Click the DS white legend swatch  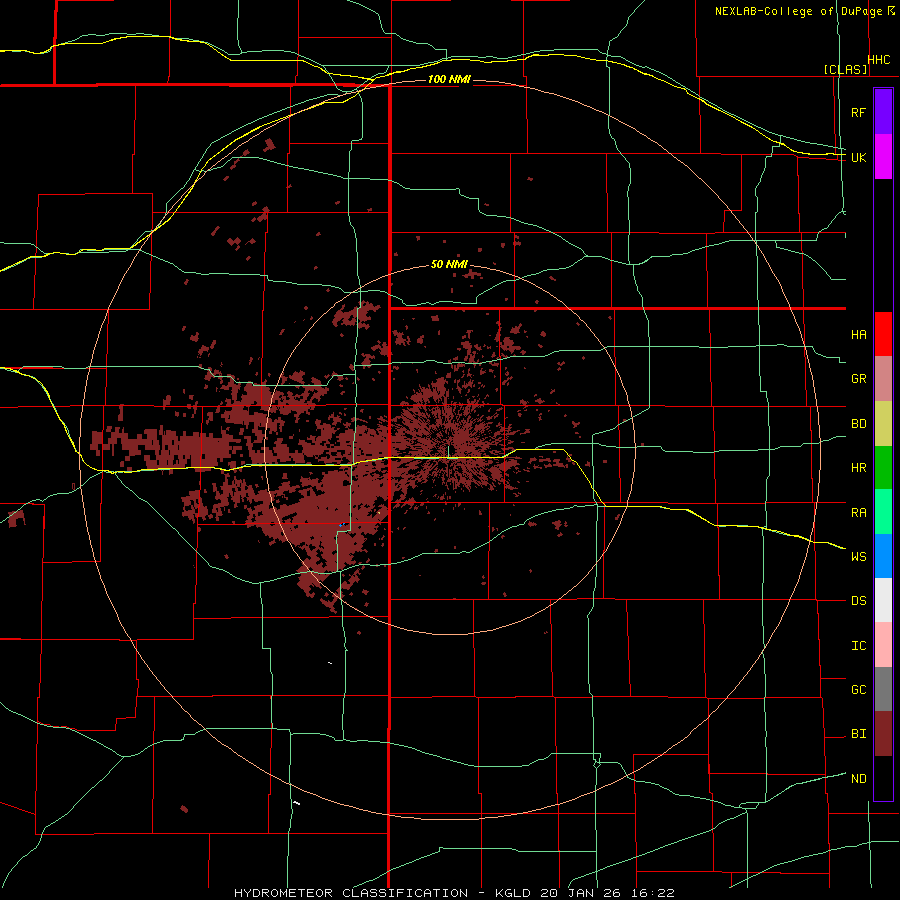(x=883, y=600)
